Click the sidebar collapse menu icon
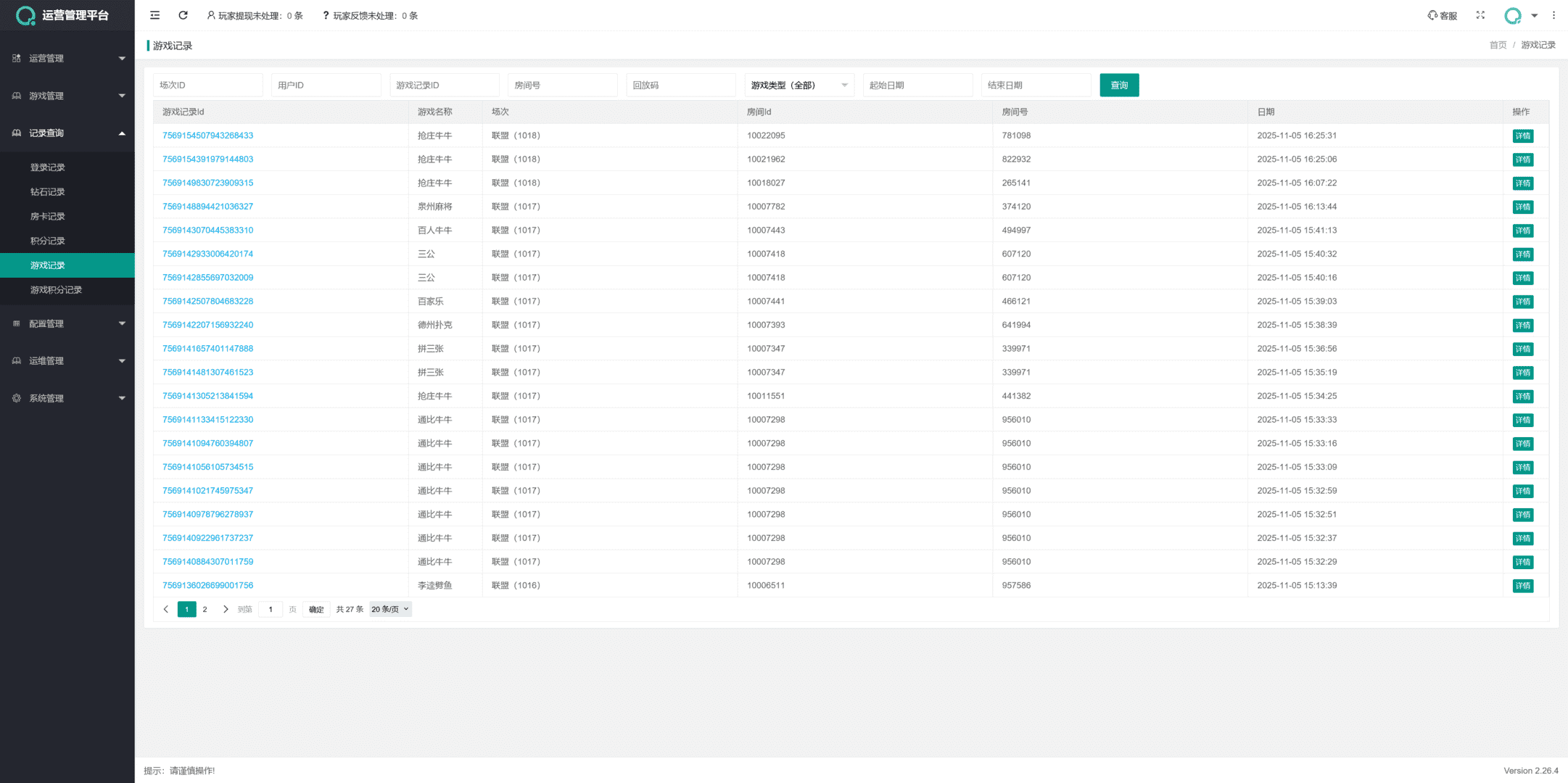1568x783 pixels. (x=154, y=15)
